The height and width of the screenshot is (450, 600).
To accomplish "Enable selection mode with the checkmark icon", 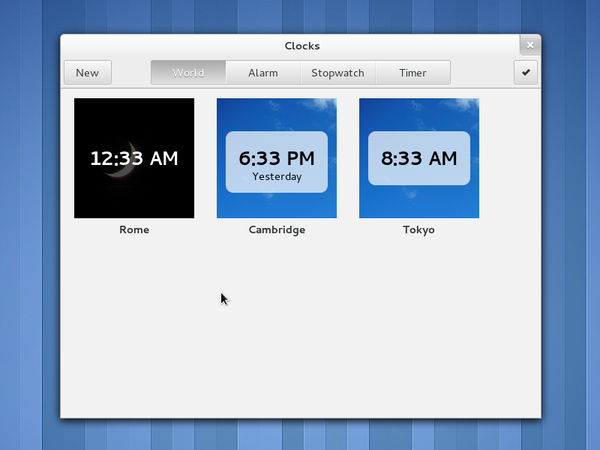I will coord(526,72).
